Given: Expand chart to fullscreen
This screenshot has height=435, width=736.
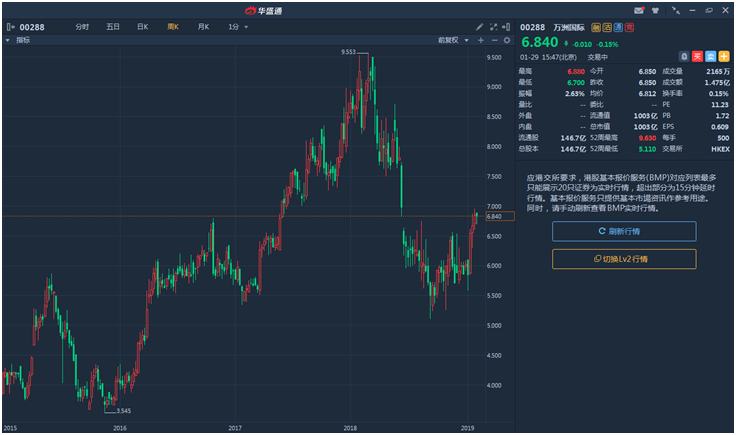Looking at the screenshot, I should 493,27.
